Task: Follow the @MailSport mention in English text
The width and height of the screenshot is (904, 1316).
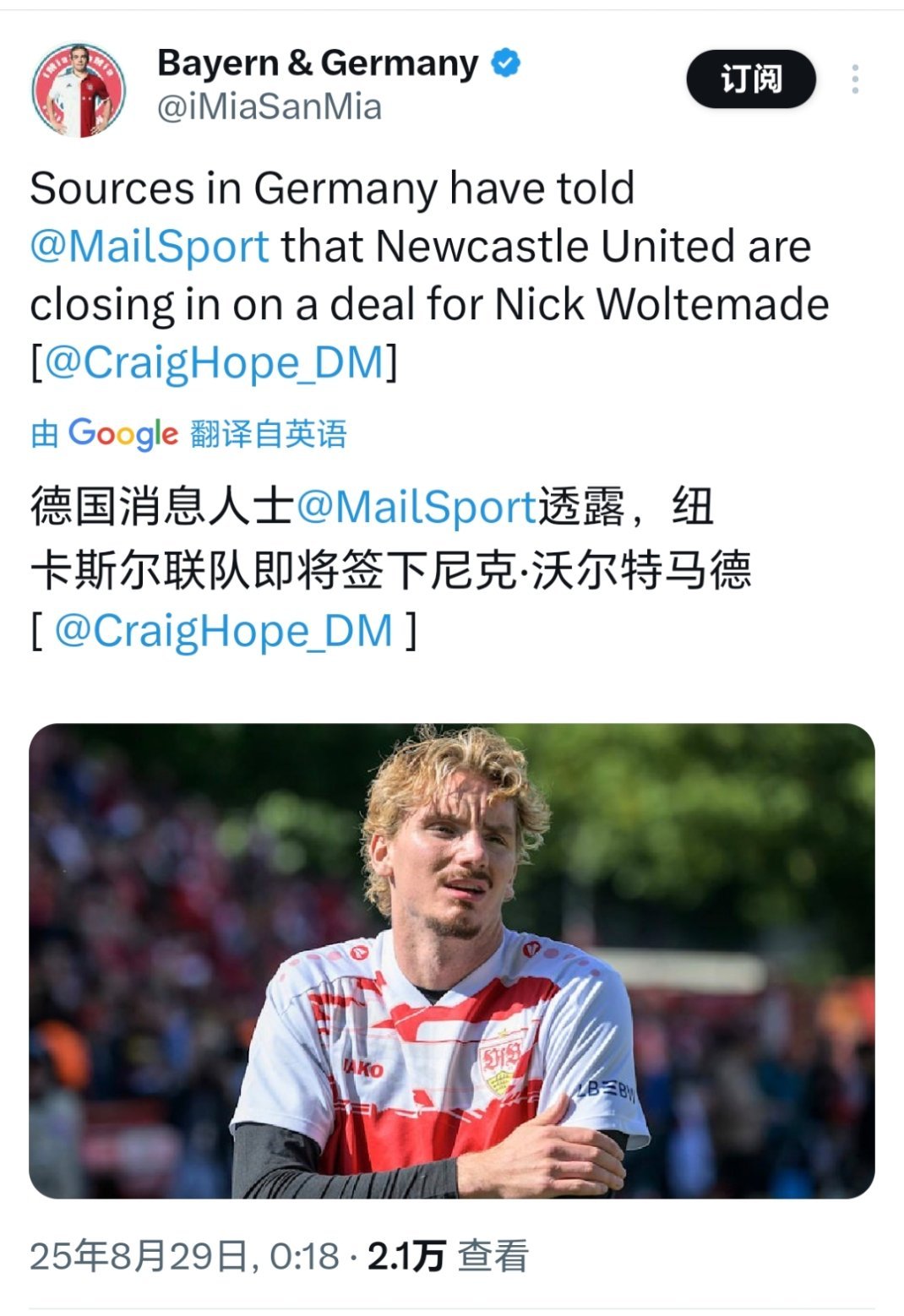Action: (150, 247)
